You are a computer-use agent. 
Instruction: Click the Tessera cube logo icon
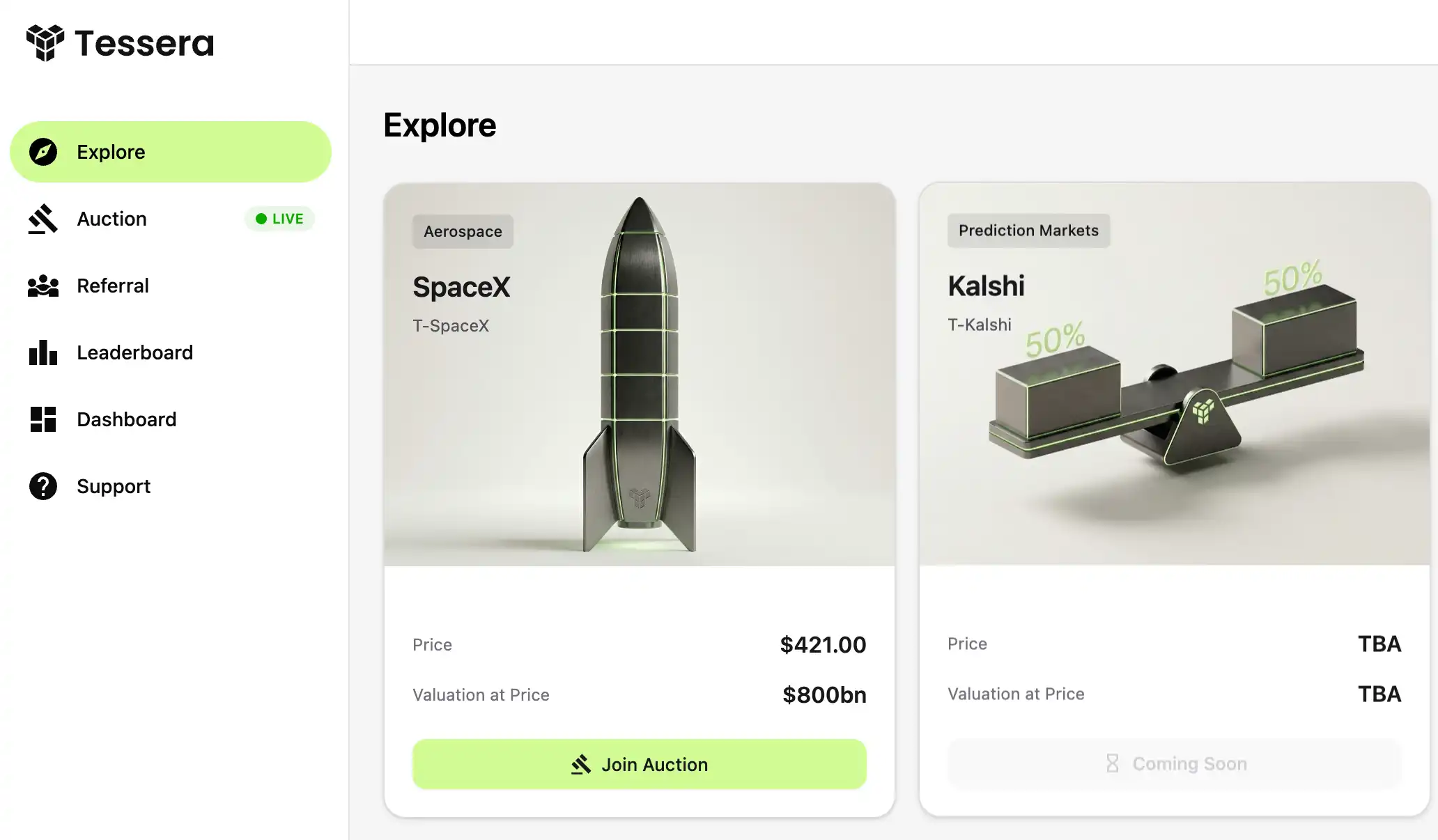click(x=45, y=42)
